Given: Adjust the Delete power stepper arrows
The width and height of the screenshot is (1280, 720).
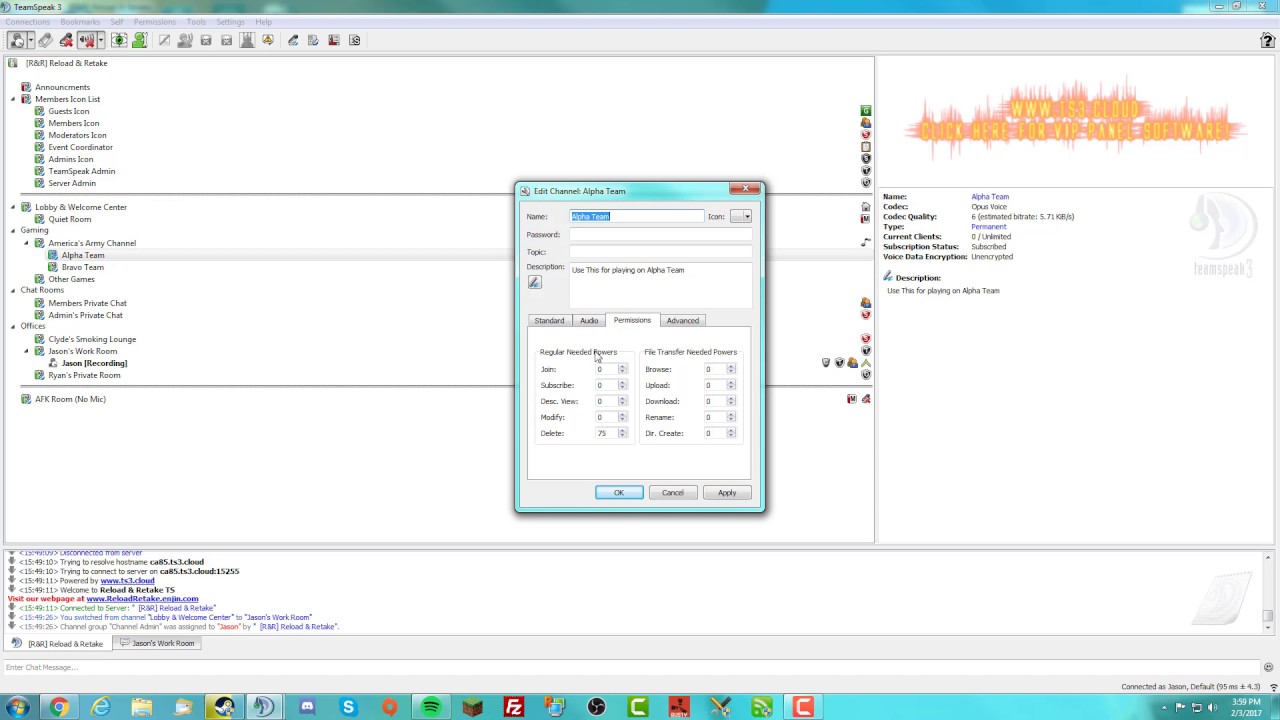Looking at the screenshot, I should coord(622,433).
